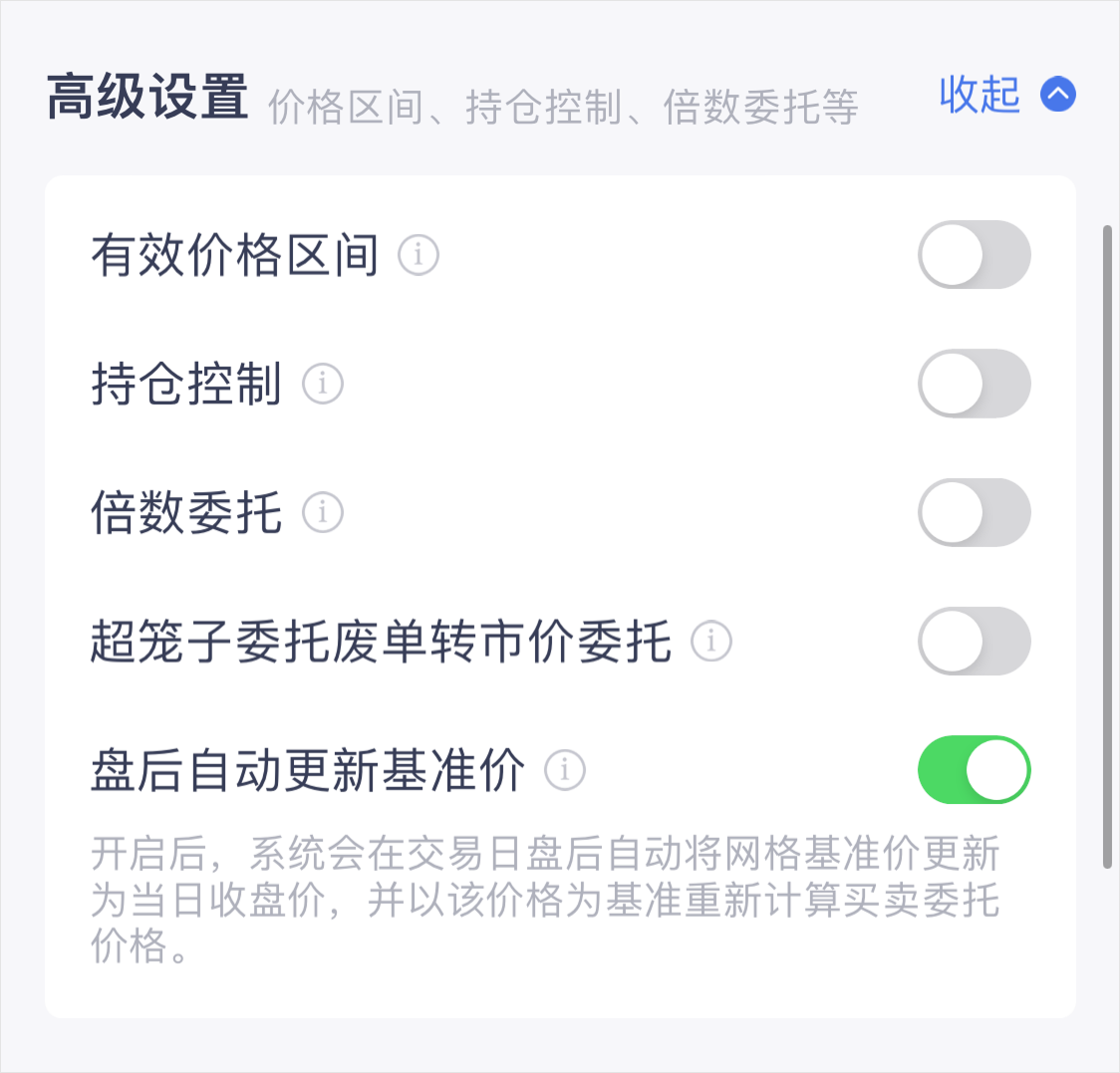This screenshot has height=1073, width=1120.
Task: Show info for 超笼子委托废单转市价委托
Action: point(711,641)
